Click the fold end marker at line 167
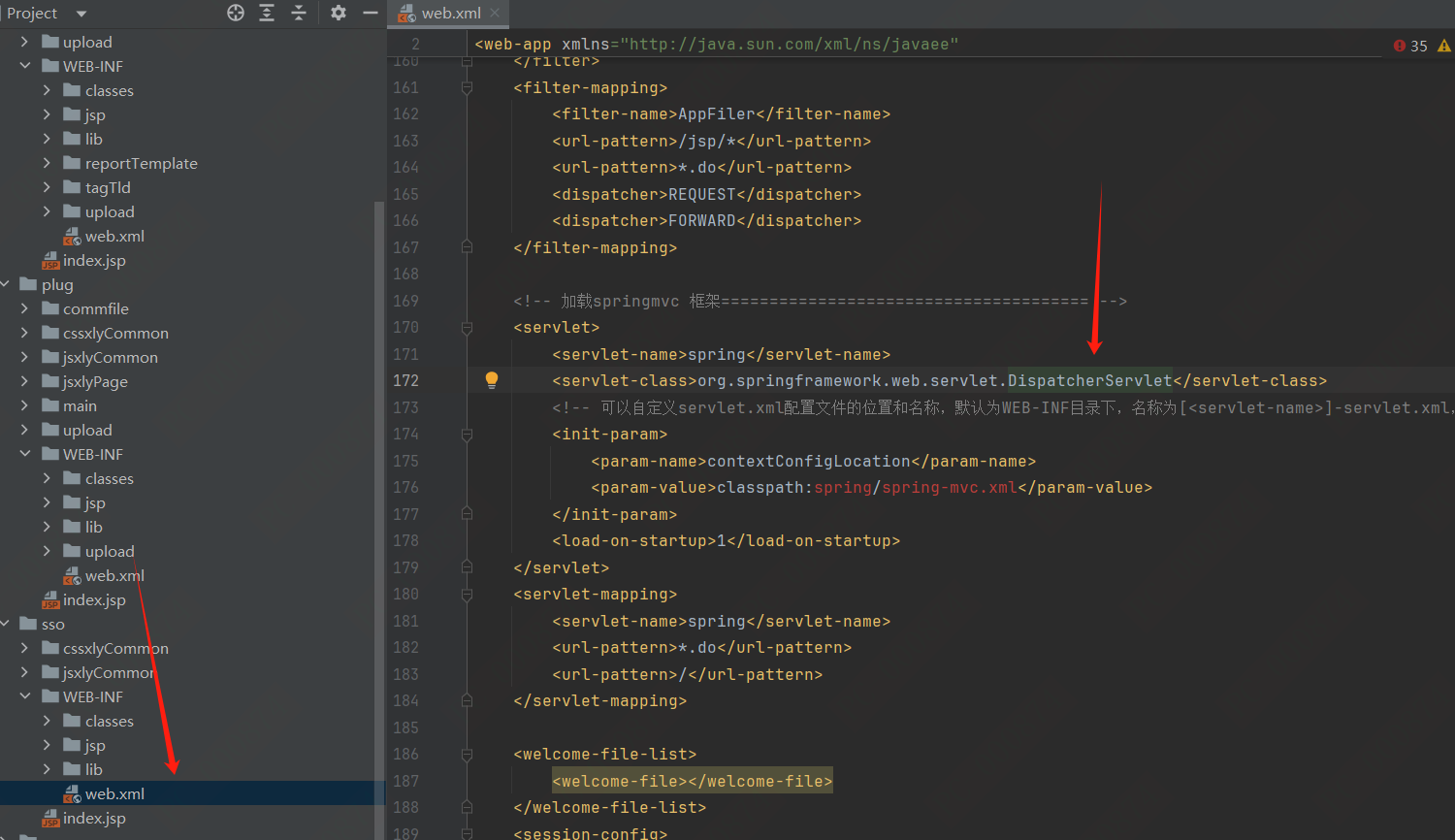The width and height of the screenshot is (1455, 840). pos(467,247)
